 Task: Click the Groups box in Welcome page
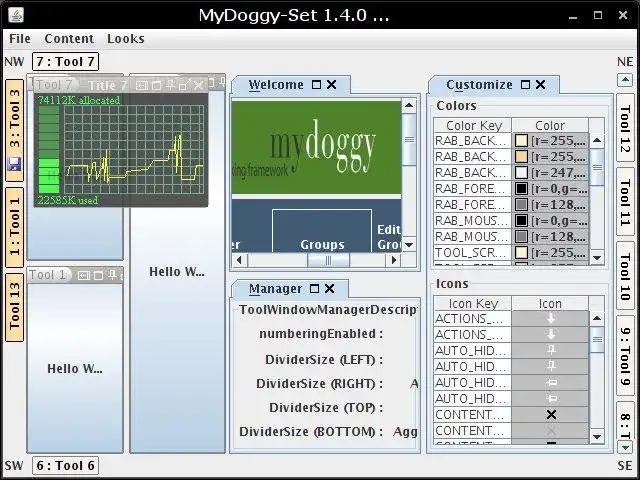[322, 231]
